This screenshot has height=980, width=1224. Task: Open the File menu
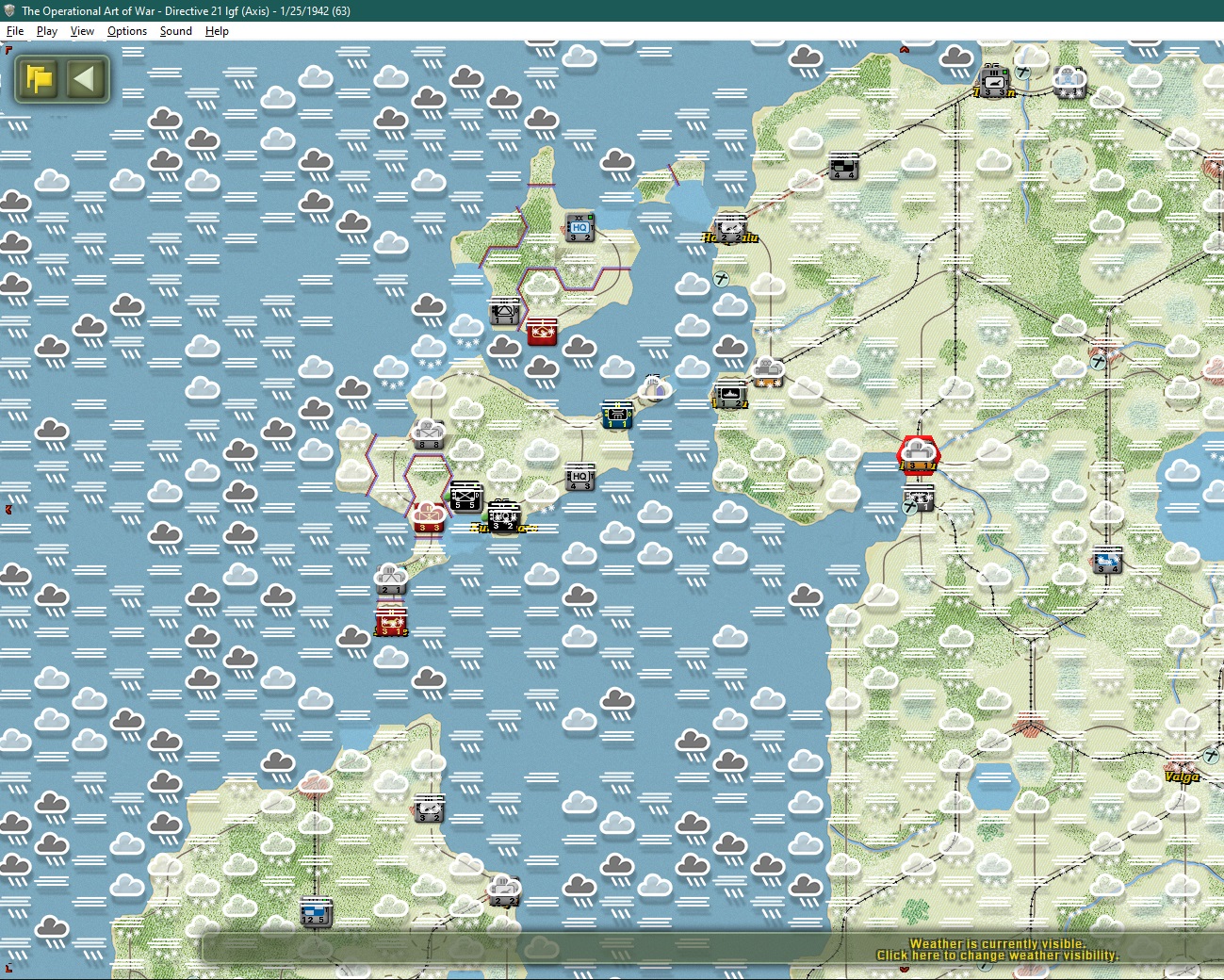(15, 31)
